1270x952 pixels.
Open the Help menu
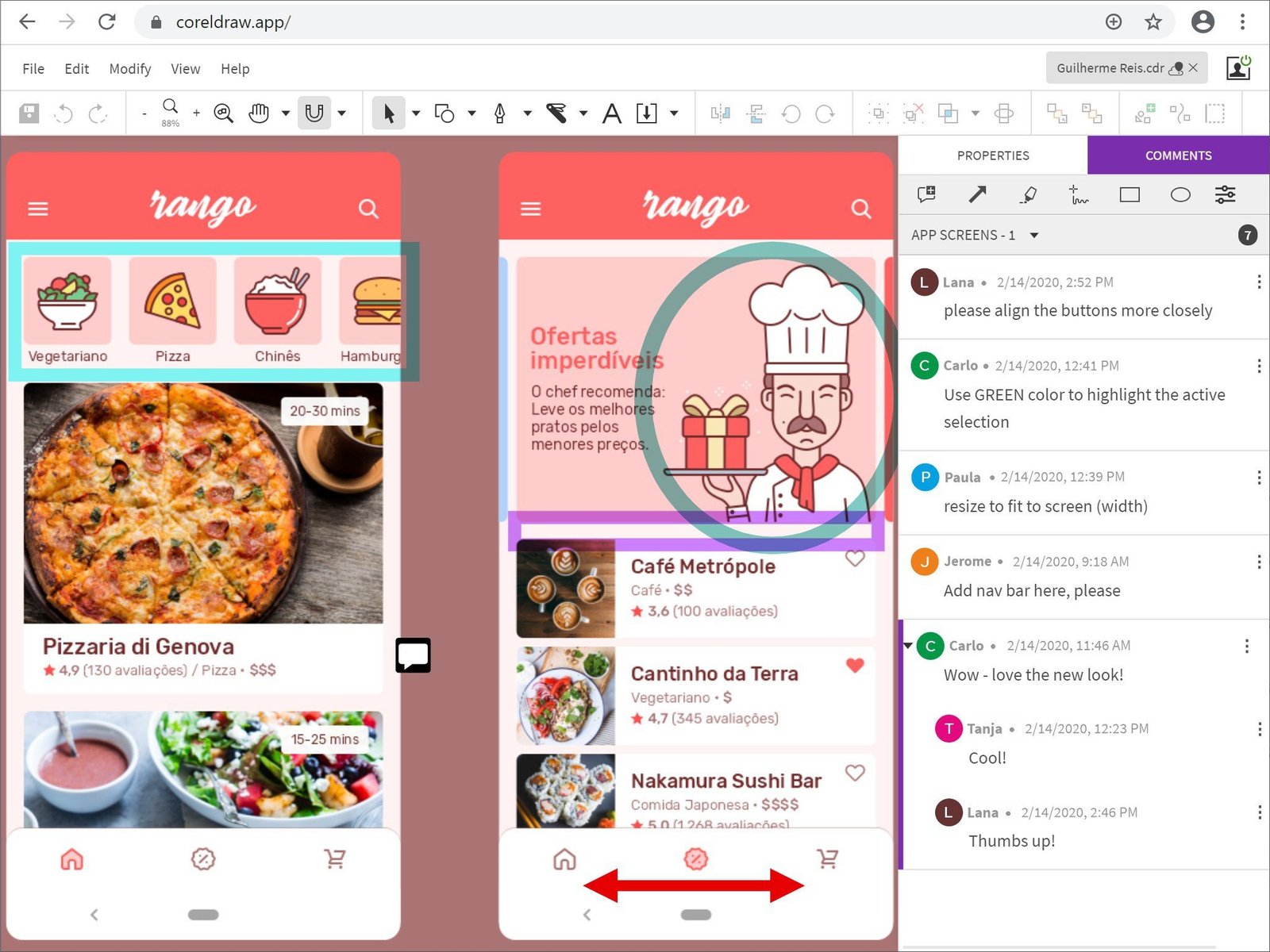[x=235, y=69]
